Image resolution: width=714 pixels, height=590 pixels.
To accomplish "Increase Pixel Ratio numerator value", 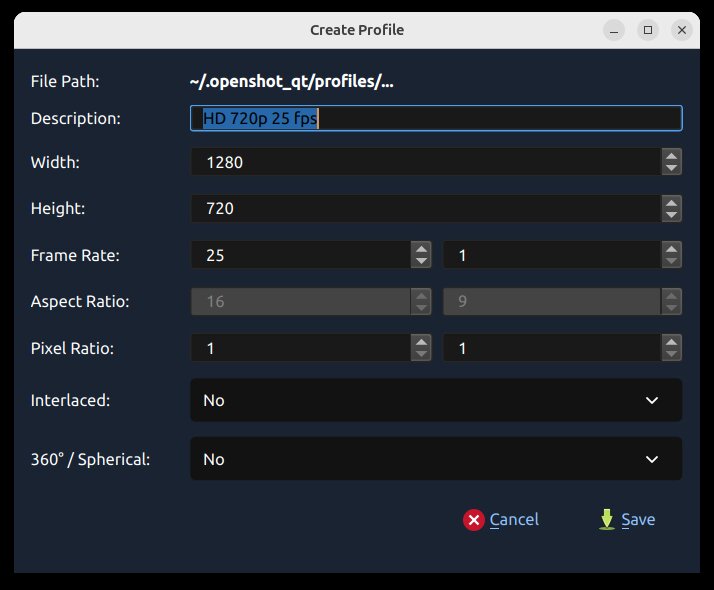I will [x=421, y=342].
